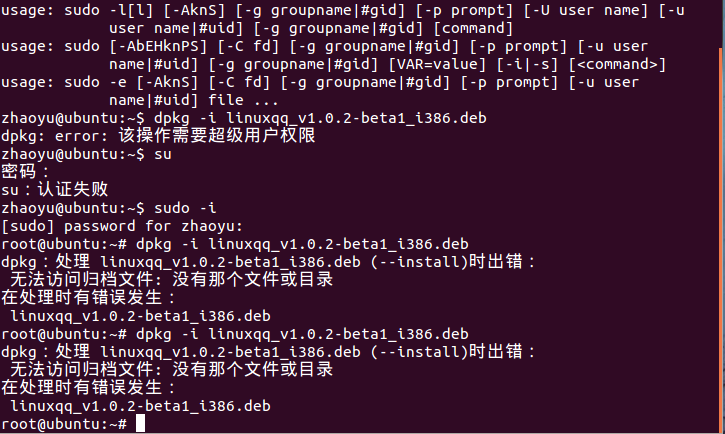This screenshot has width=725, height=434.
Task: Click the '[sudo] password for zhaoyu:' line
Action: [x=122, y=226]
